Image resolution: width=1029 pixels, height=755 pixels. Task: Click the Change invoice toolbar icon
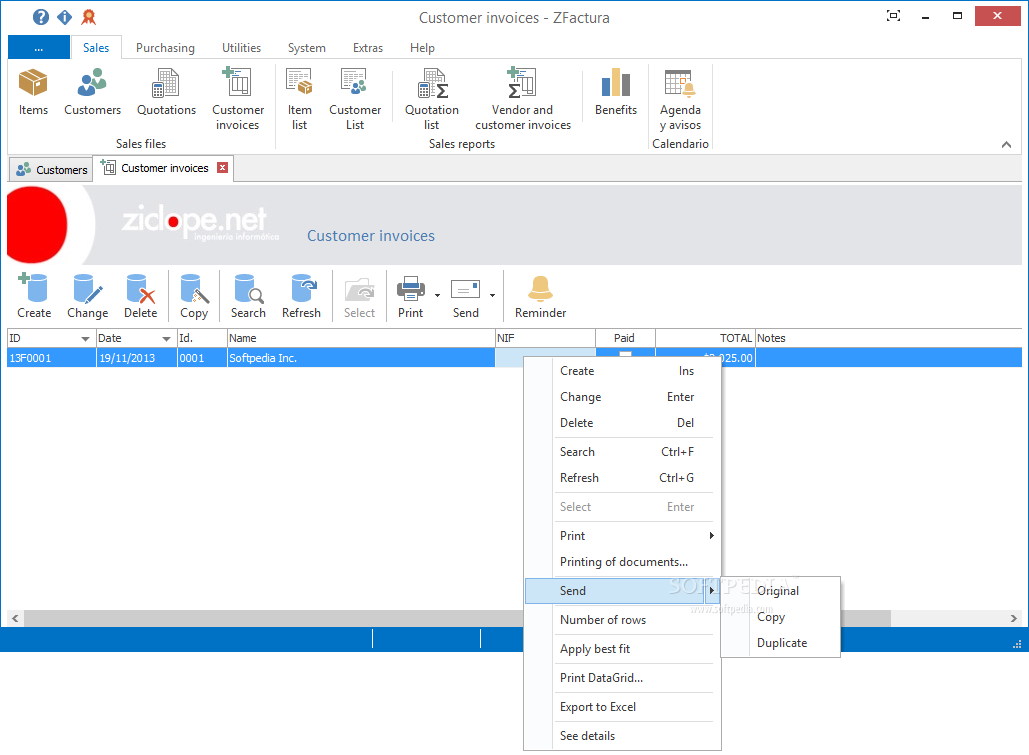pos(87,296)
